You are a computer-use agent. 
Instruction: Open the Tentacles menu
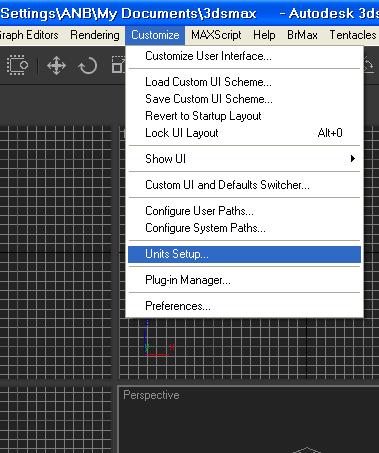(353, 35)
